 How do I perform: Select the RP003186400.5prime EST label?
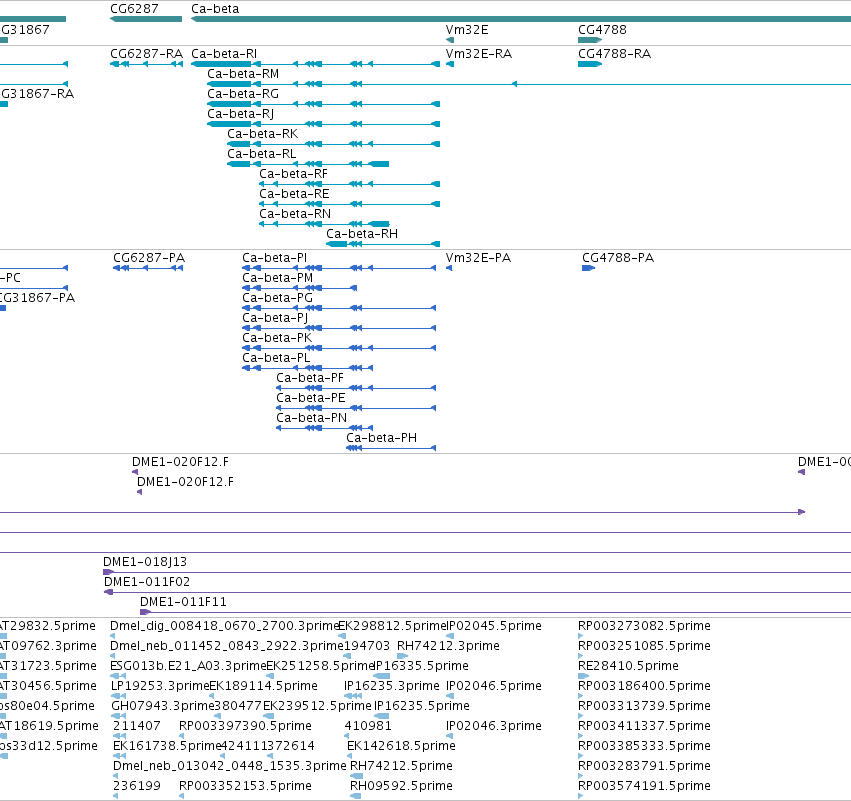click(x=644, y=686)
